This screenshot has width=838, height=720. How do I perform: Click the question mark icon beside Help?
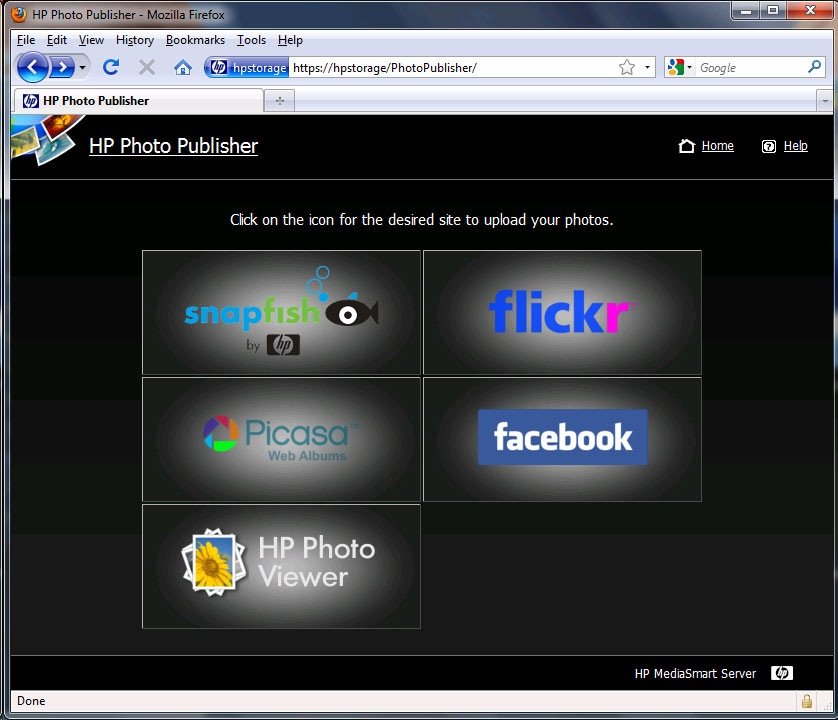point(769,146)
